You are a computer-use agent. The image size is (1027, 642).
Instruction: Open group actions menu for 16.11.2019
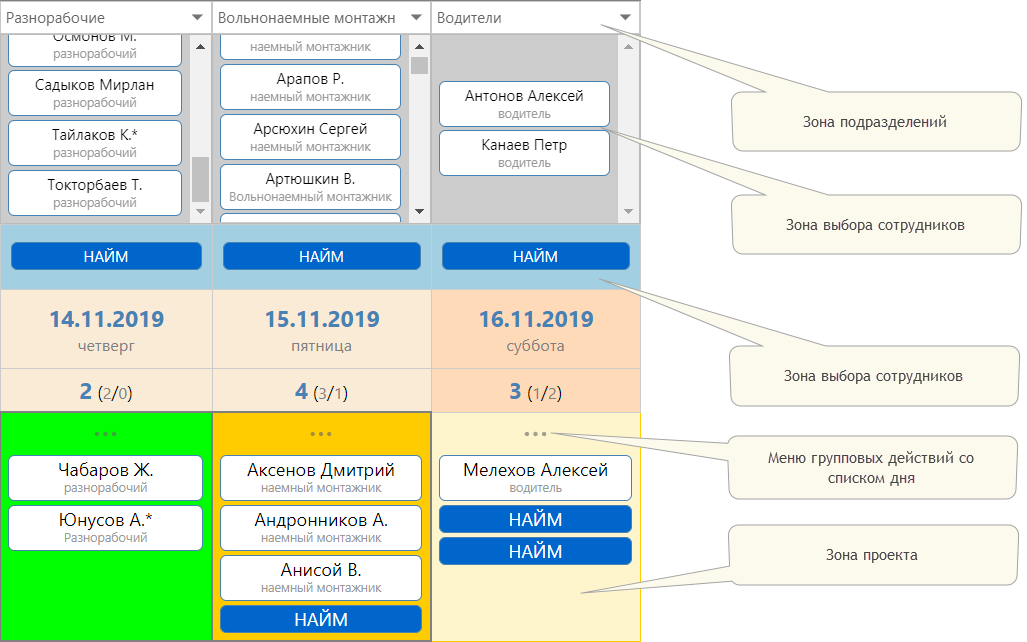point(535,434)
